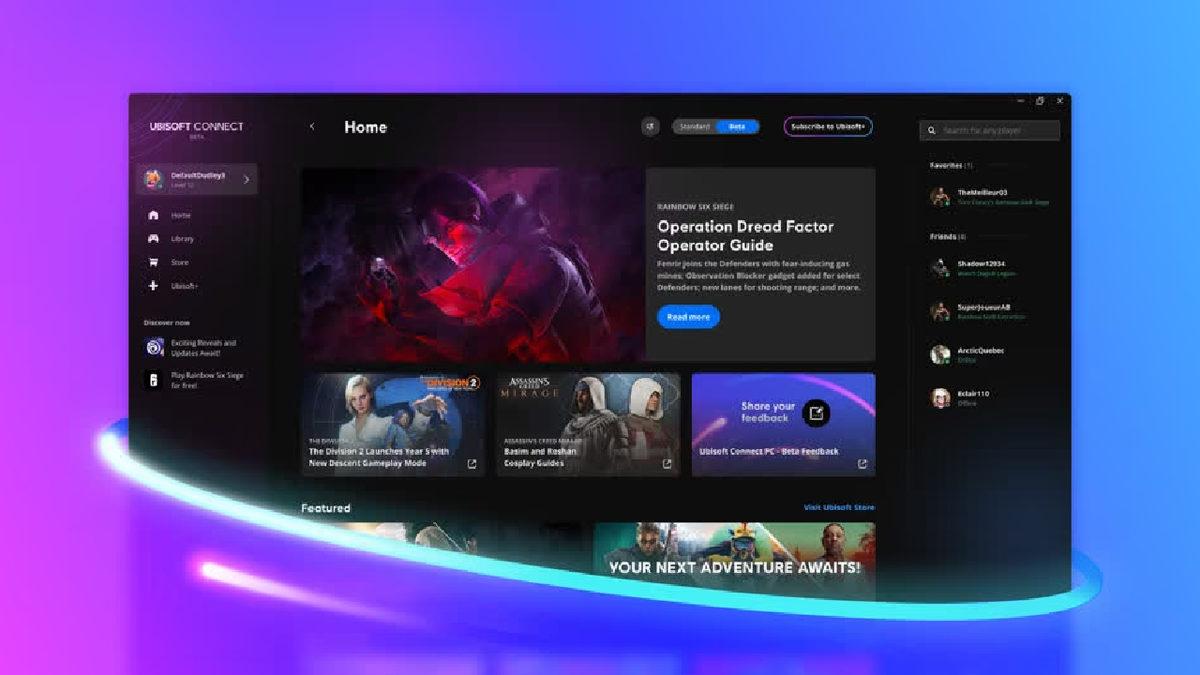Viewport: 1200px width, 675px height.
Task: Click the Subscribe to Ubisoft+ button
Action: (827, 126)
